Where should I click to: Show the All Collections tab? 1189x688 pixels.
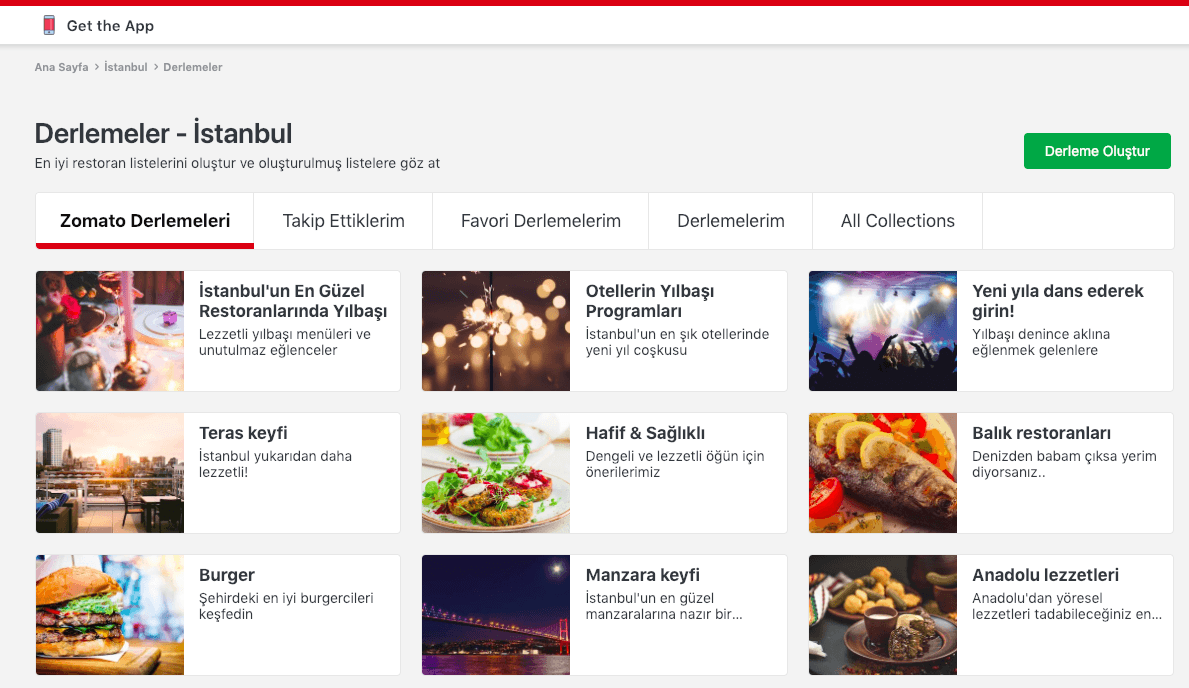click(x=897, y=221)
